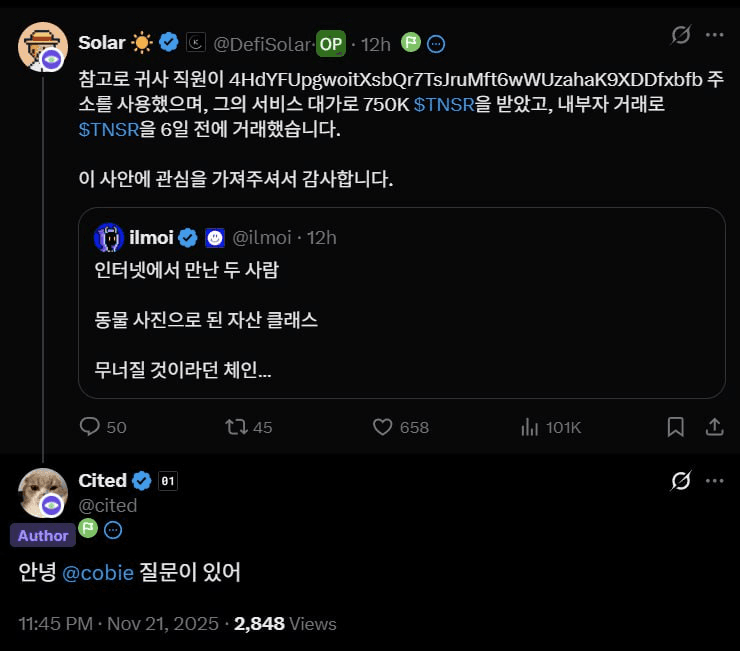Click the share icon on Solar's tweet
The height and width of the screenshot is (651, 740).
tap(715, 427)
